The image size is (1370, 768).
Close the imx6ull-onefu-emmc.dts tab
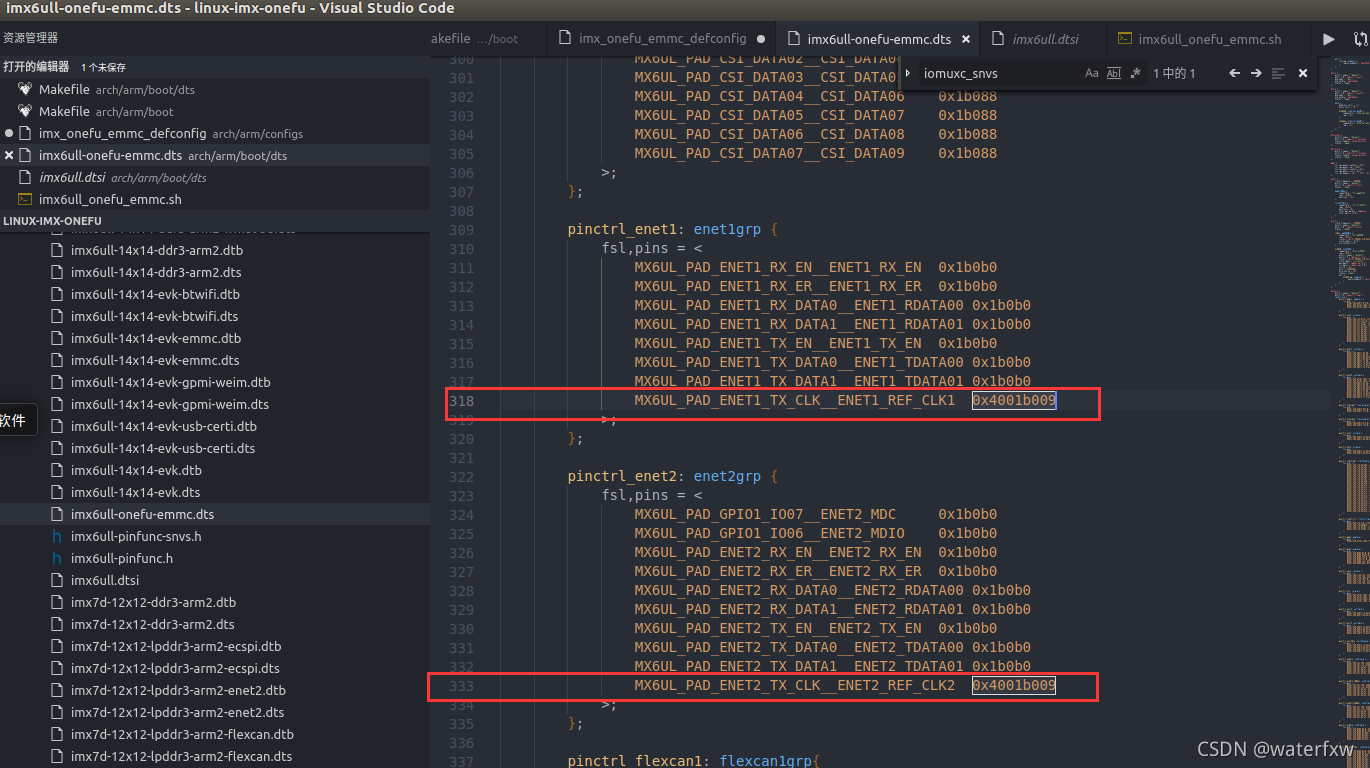pyautogui.click(x=965, y=39)
